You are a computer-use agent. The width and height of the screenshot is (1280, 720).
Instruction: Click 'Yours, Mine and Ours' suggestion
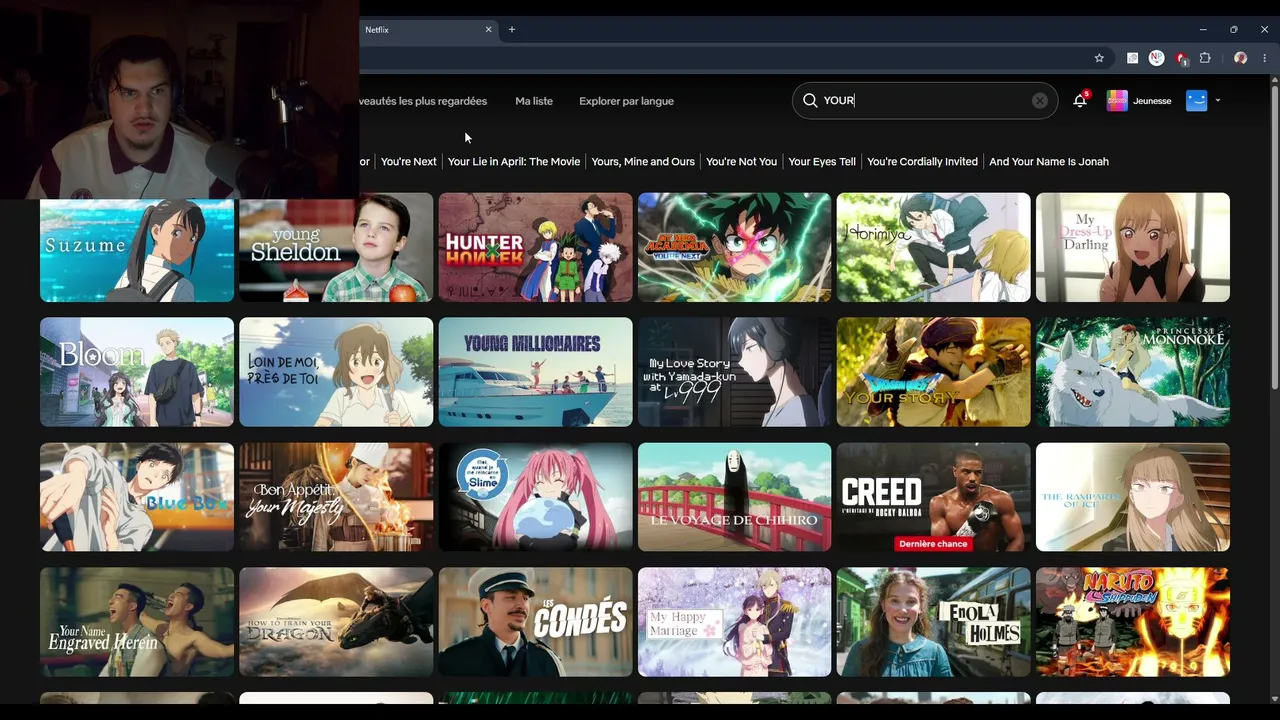coord(643,161)
